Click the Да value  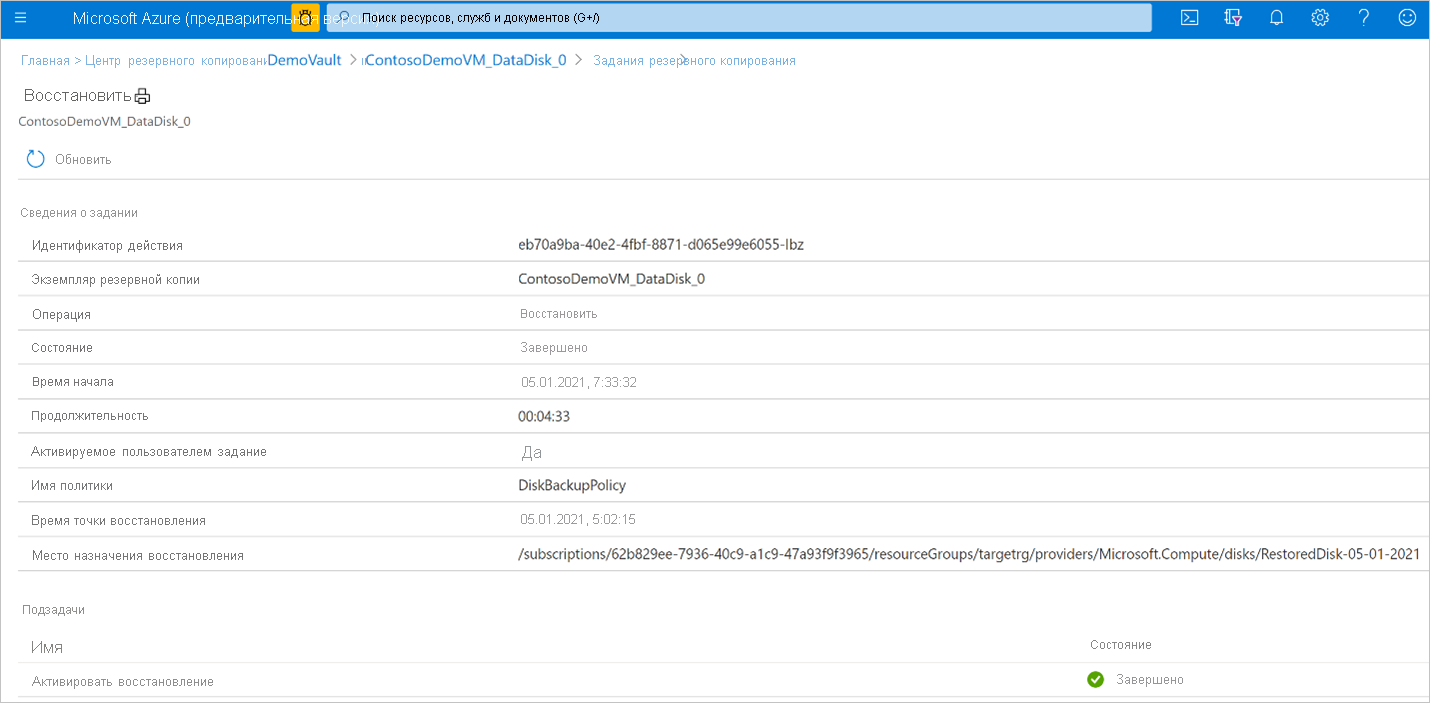tap(532, 452)
